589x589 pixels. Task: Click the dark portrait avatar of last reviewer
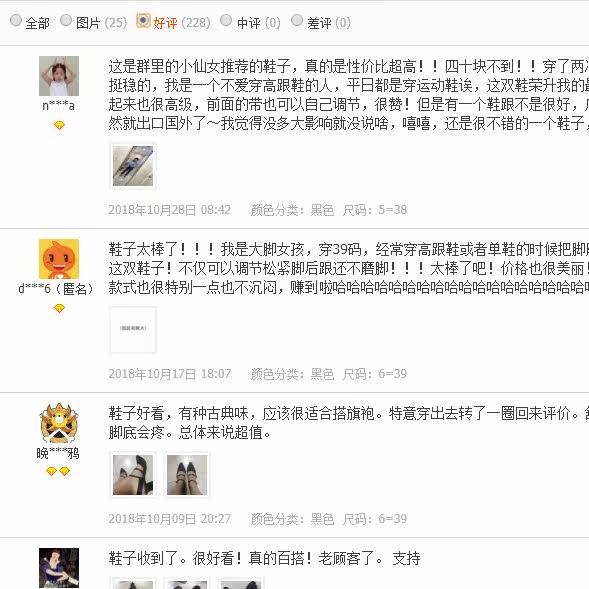(59, 568)
